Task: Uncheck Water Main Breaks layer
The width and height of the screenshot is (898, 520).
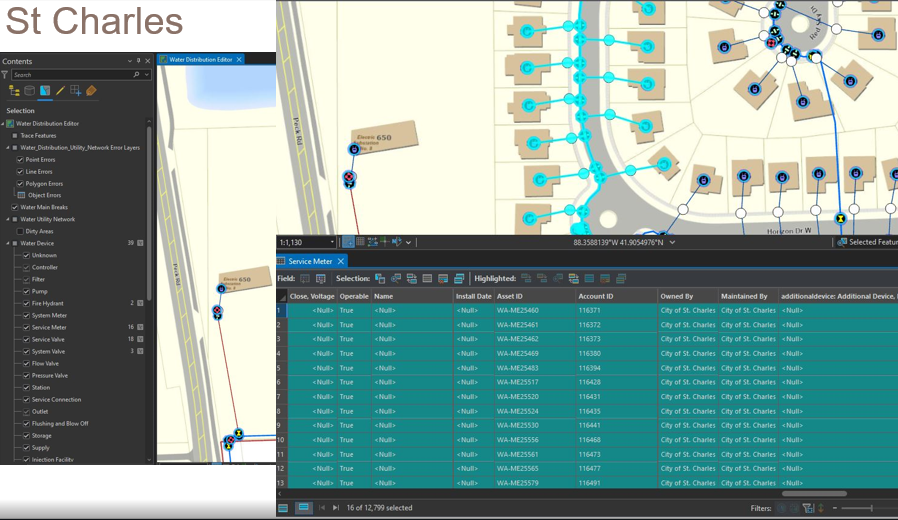Action: (x=15, y=207)
